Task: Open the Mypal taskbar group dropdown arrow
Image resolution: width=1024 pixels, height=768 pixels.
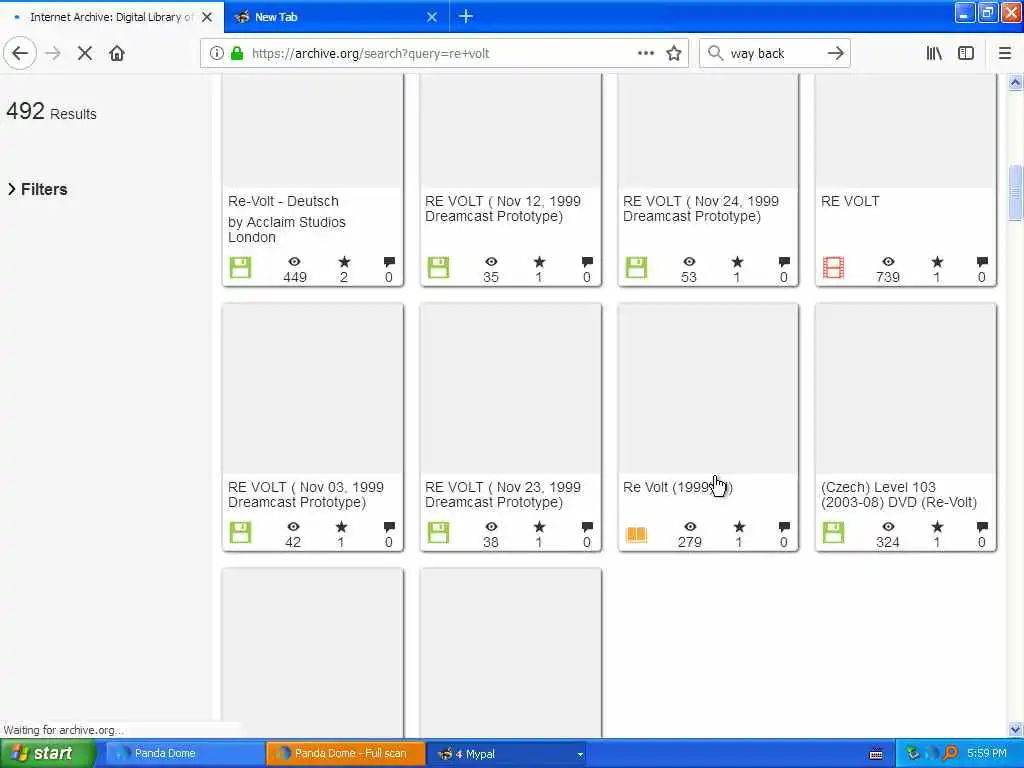Action: coord(579,754)
